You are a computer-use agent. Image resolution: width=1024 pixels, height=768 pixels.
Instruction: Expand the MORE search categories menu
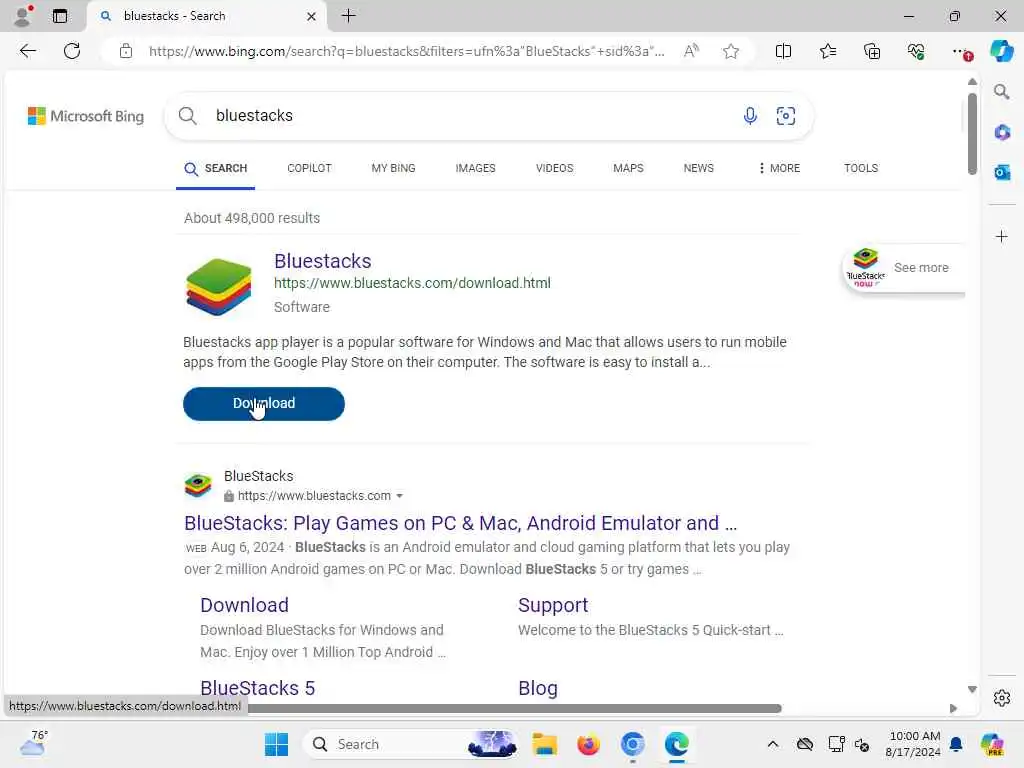[x=779, y=168]
